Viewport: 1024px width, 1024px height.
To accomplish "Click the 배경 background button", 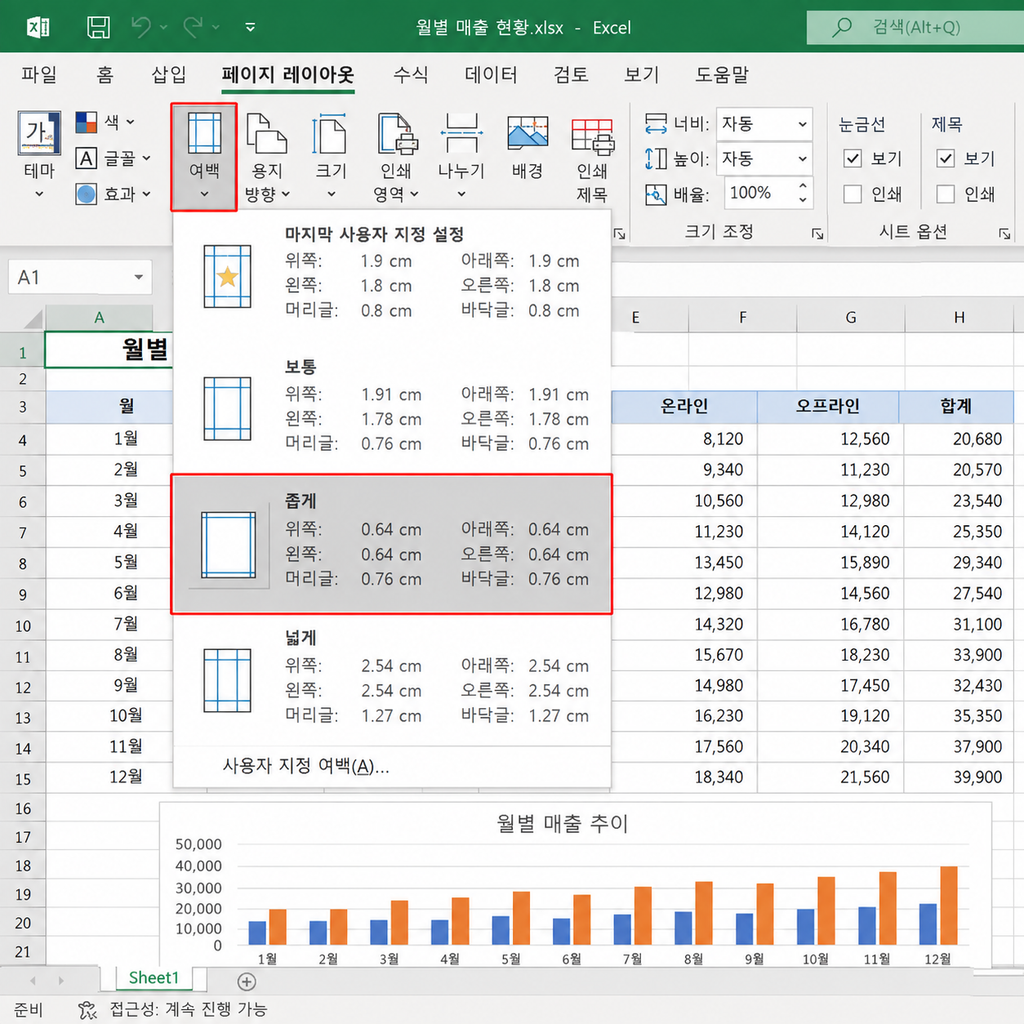I will pos(527,149).
